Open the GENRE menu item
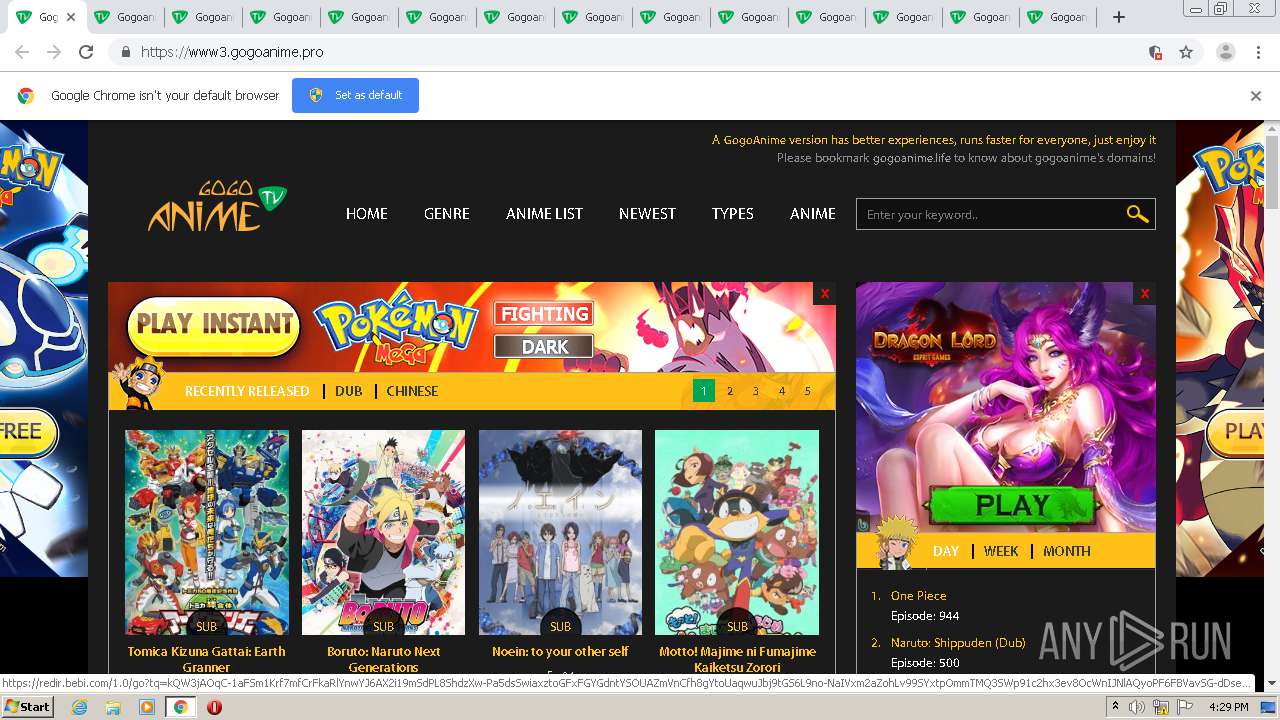 tap(446, 214)
